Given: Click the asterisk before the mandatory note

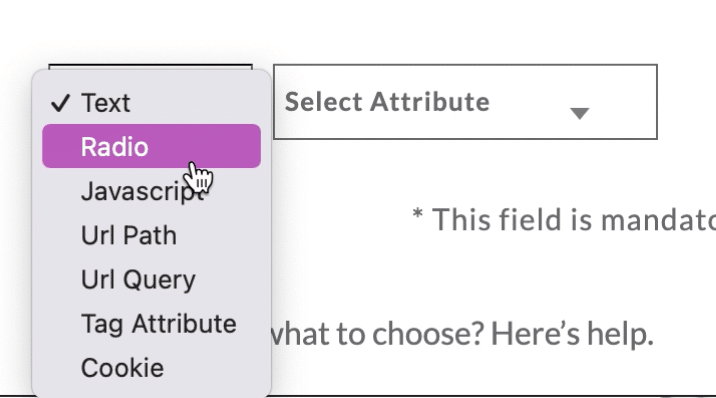Looking at the screenshot, I should pyautogui.click(x=417, y=215).
